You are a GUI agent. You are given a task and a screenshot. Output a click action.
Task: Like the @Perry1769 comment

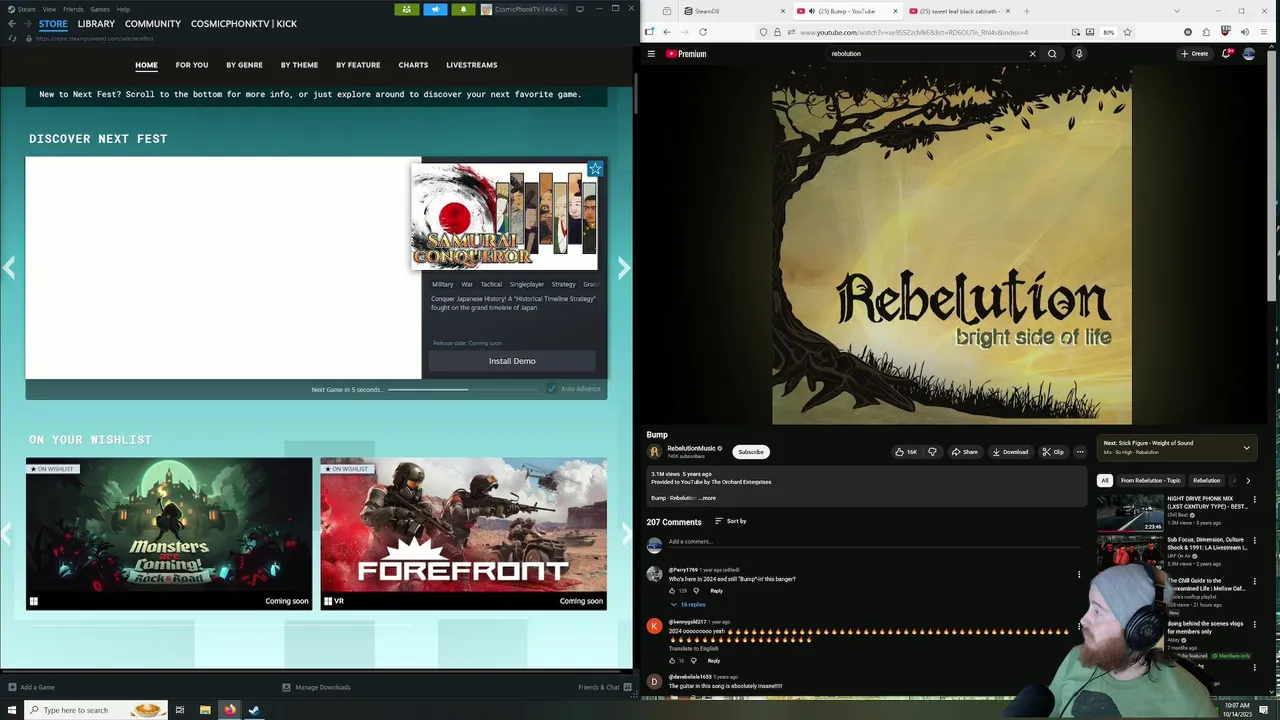click(672, 591)
